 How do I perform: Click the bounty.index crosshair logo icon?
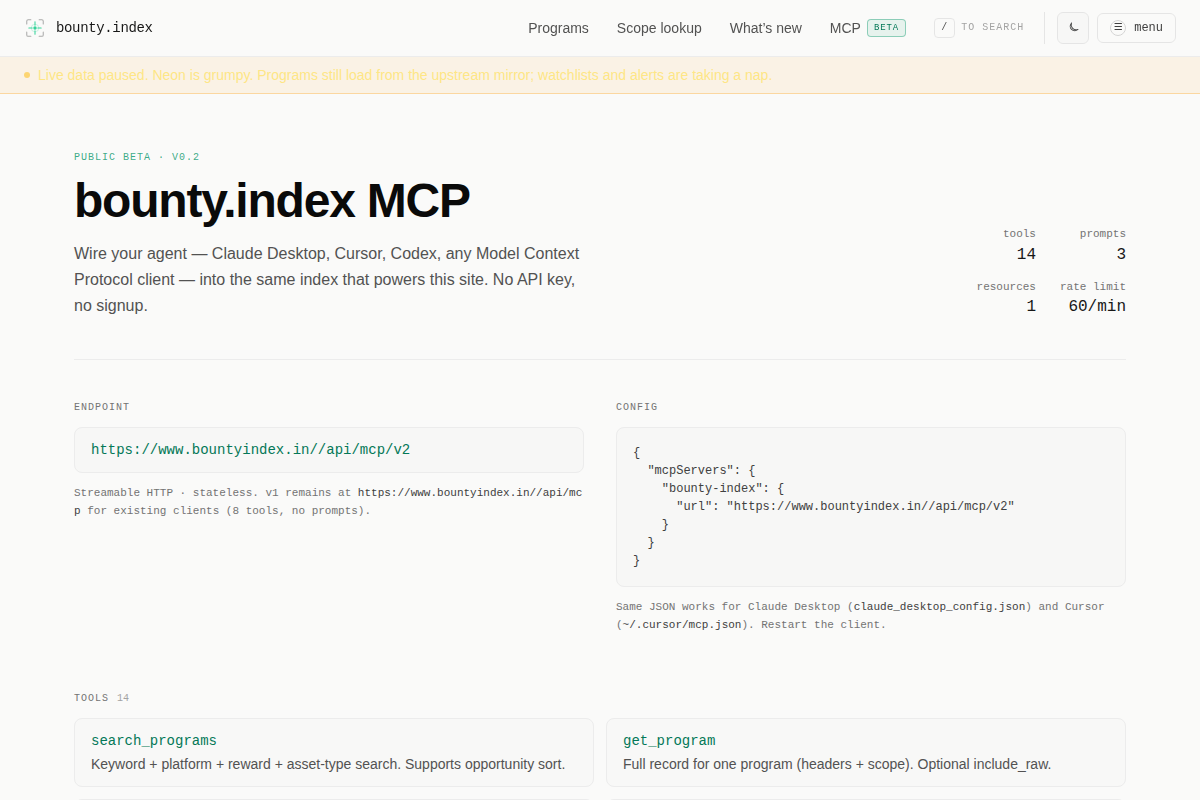(35, 28)
